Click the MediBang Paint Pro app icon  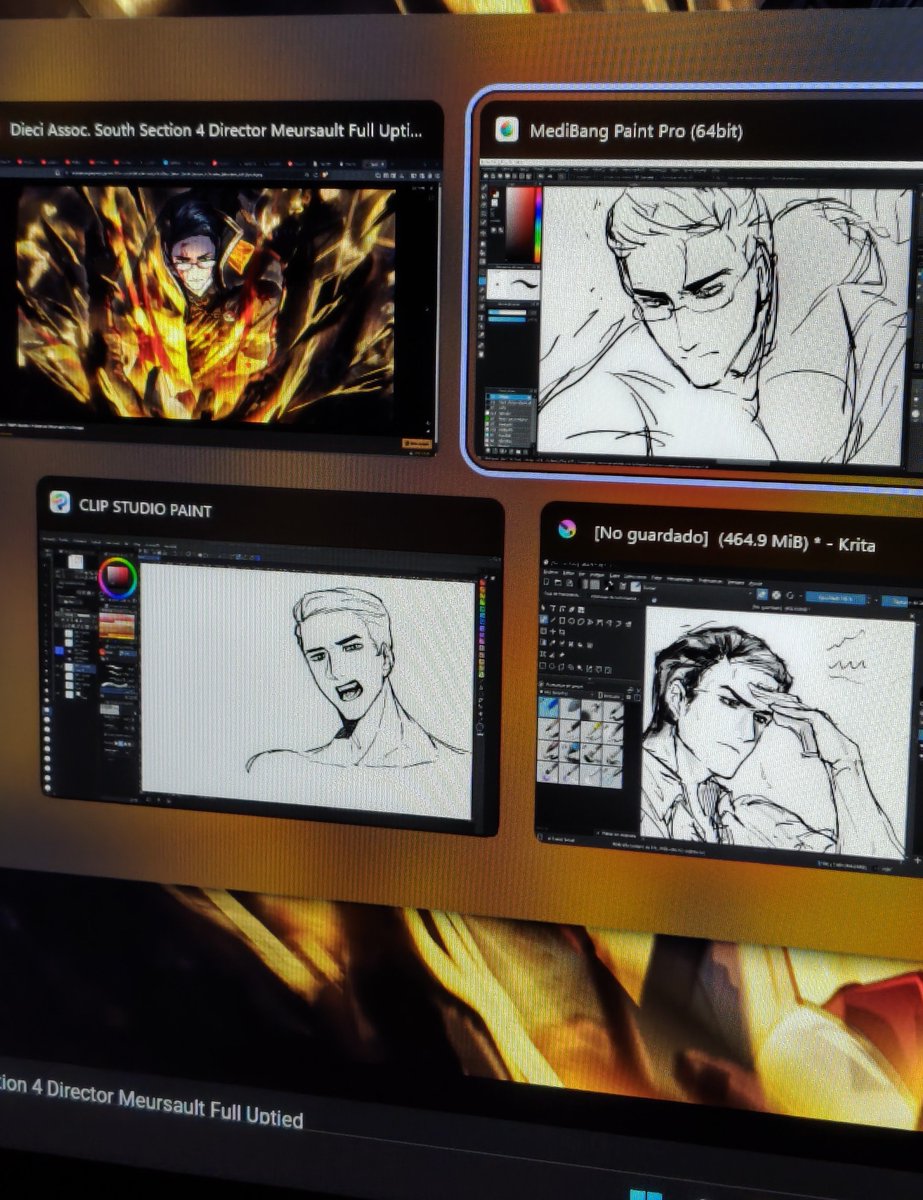[x=507, y=130]
